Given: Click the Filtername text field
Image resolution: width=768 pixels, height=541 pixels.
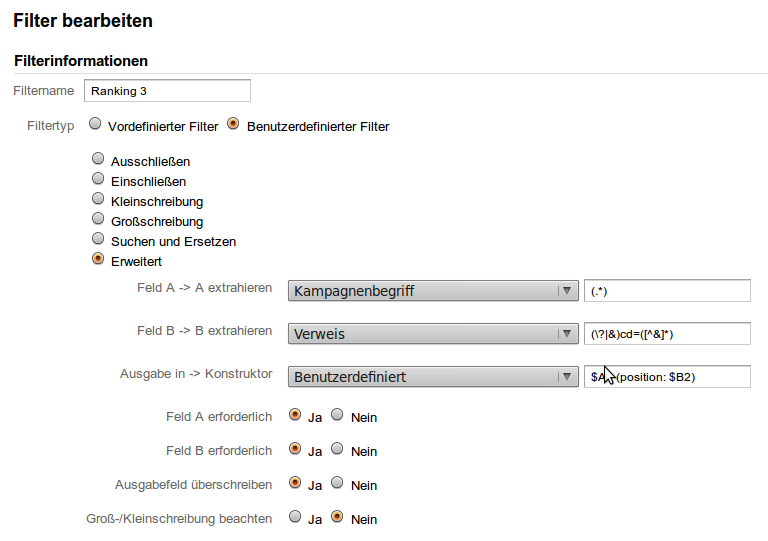Looking at the screenshot, I should tap(167, 91).
